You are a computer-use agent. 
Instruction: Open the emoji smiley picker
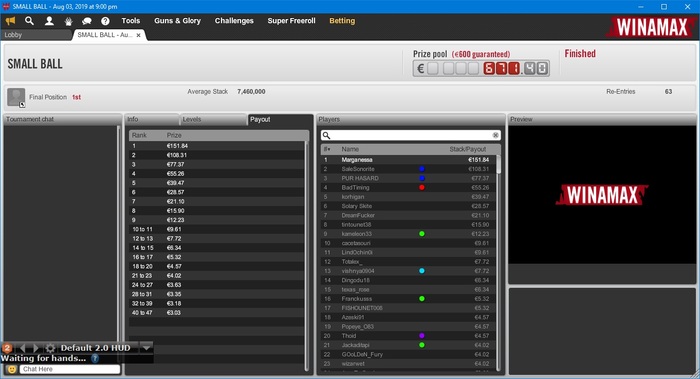(12, 369)
